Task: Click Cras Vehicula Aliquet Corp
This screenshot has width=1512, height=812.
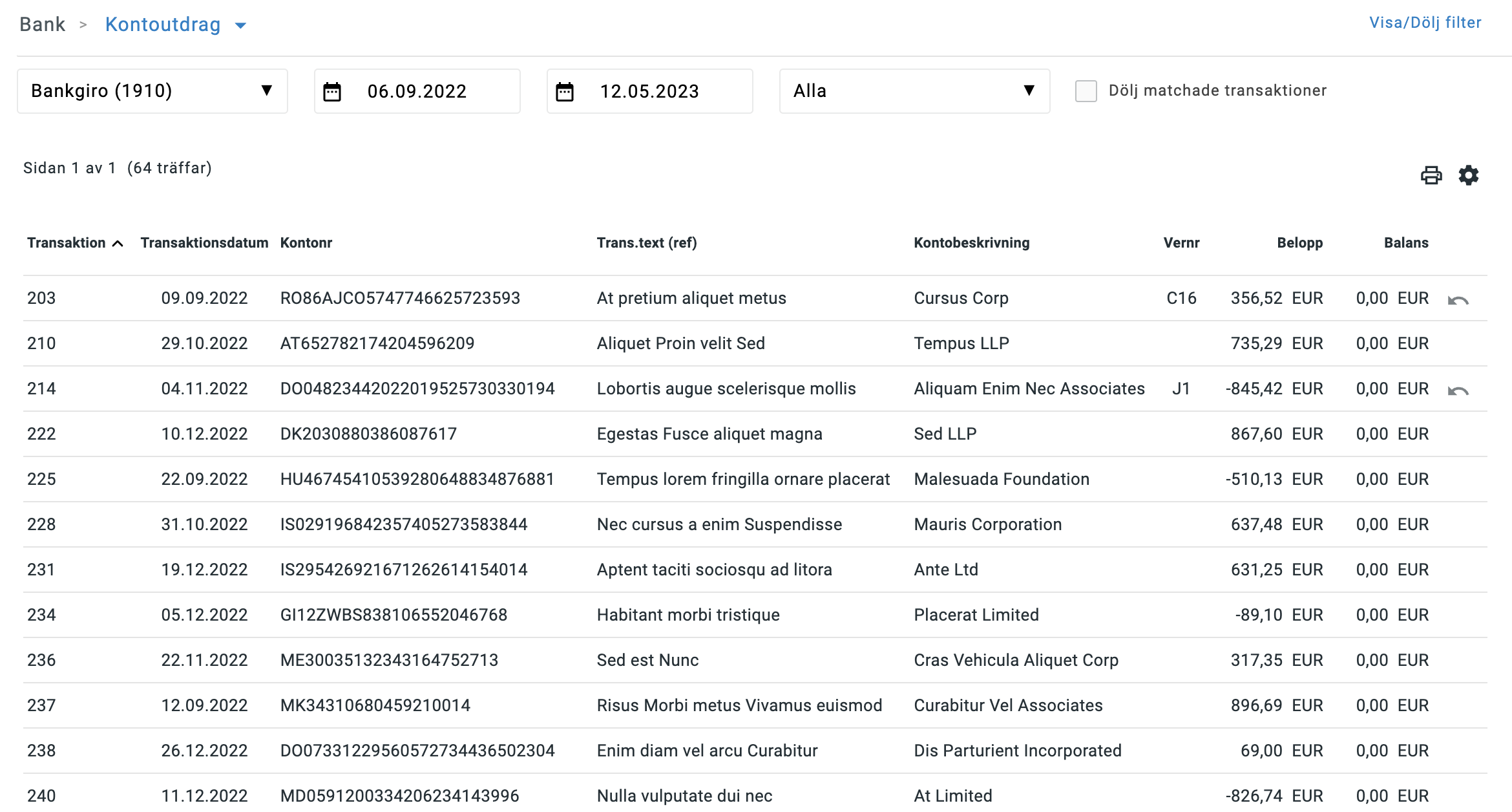Action: point(1016,660)
